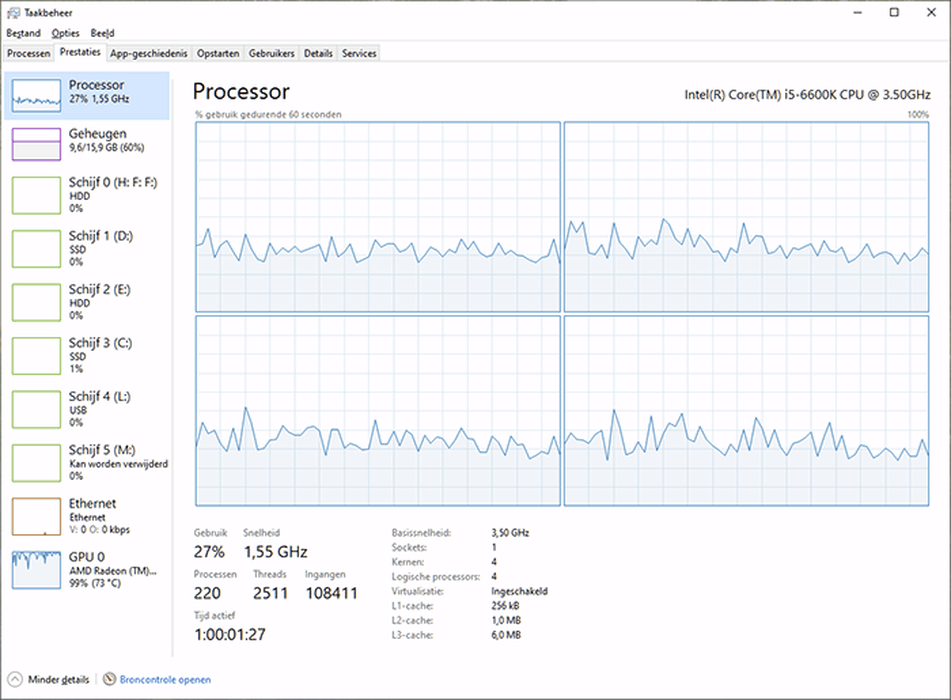951x700 pixels.
Task: Click the Taakbeheer app icon in title bar
Action: click(x=13, y=12)
